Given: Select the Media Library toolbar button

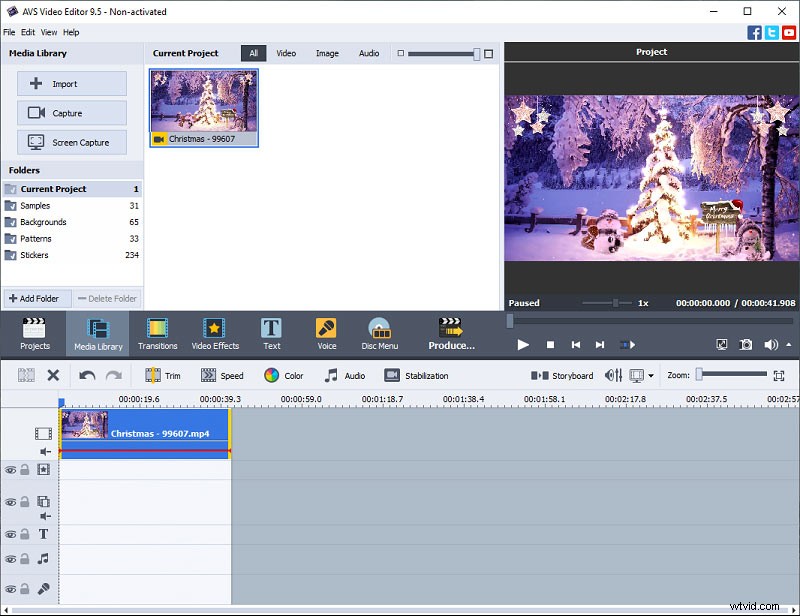Looking at the screenshot, I should click(x=98, y=334).
